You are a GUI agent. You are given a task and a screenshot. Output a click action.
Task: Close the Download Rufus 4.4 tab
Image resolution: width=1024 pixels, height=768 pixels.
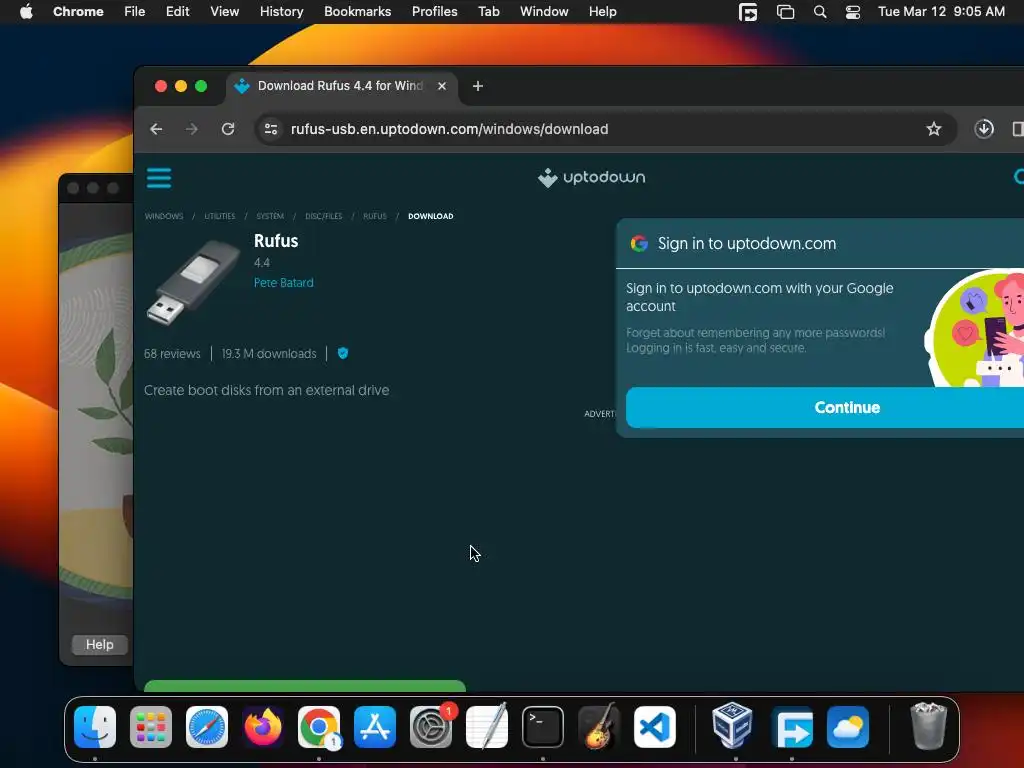tap(442, 86)
